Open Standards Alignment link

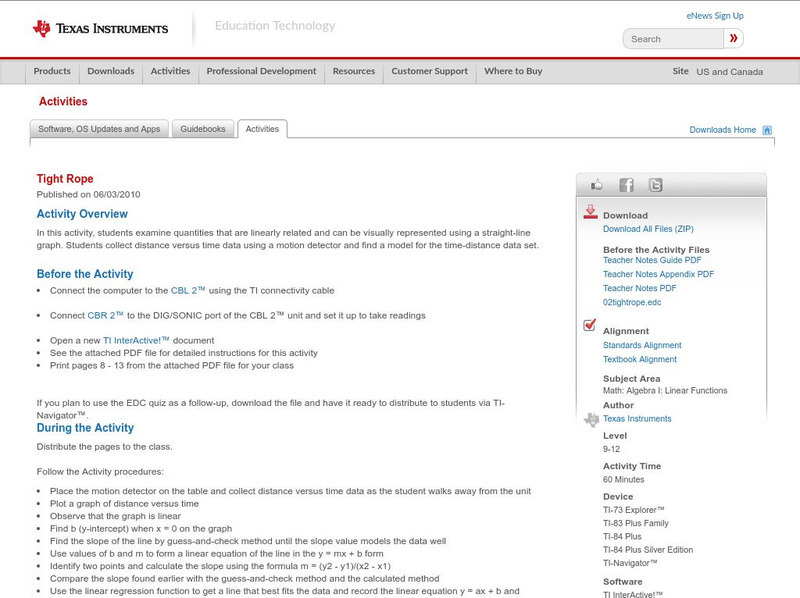(642, 345)
